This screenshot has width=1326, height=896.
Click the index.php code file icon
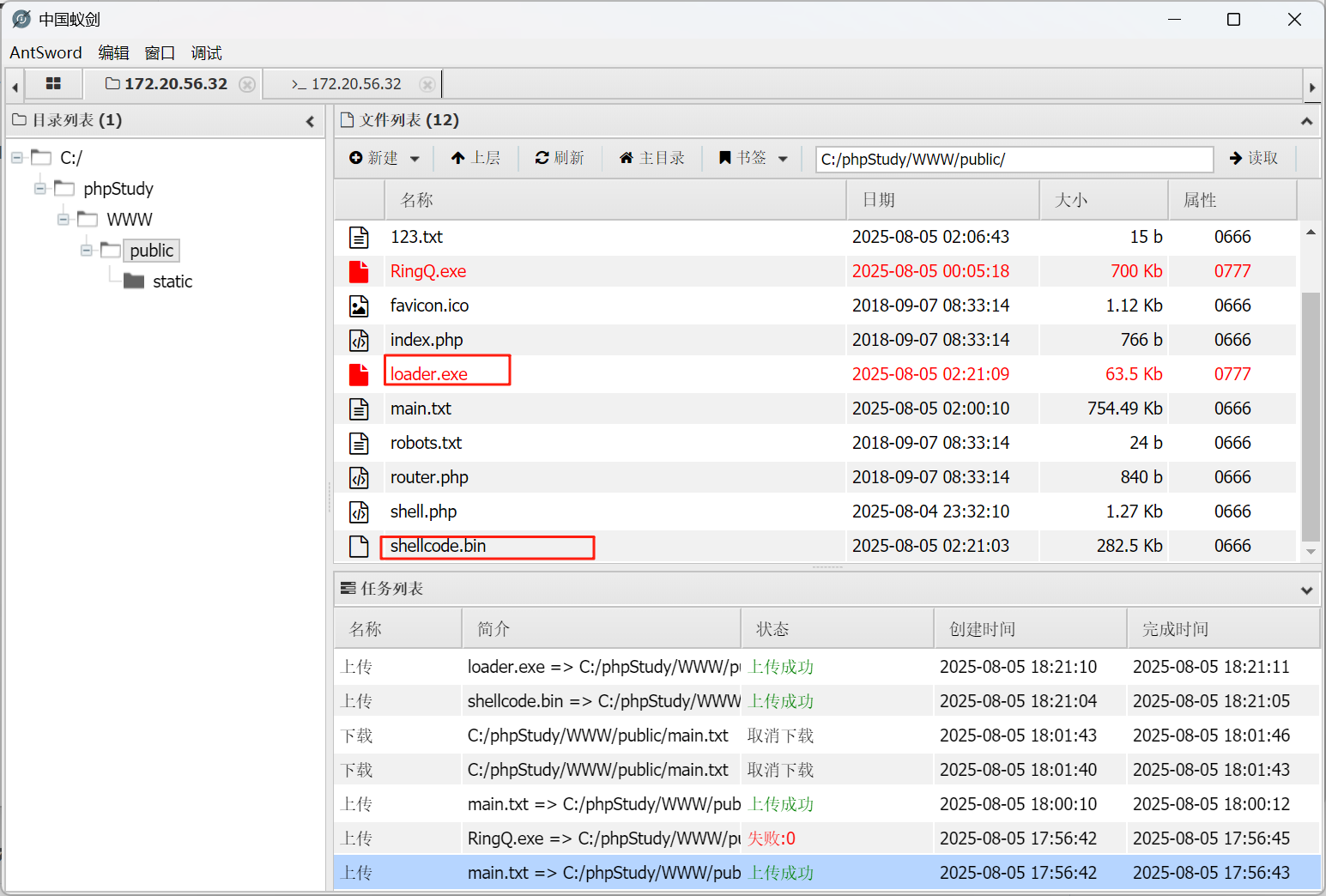(359, 340)
